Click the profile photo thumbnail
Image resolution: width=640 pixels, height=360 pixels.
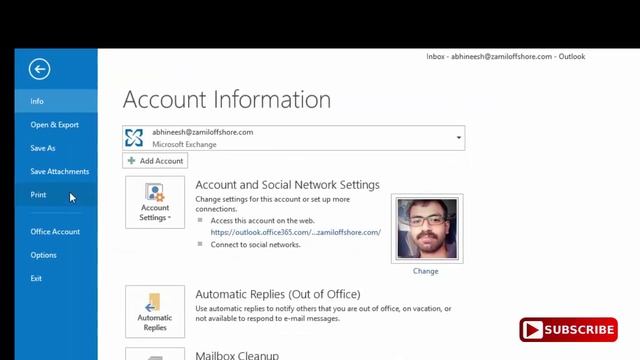[427, 229]
